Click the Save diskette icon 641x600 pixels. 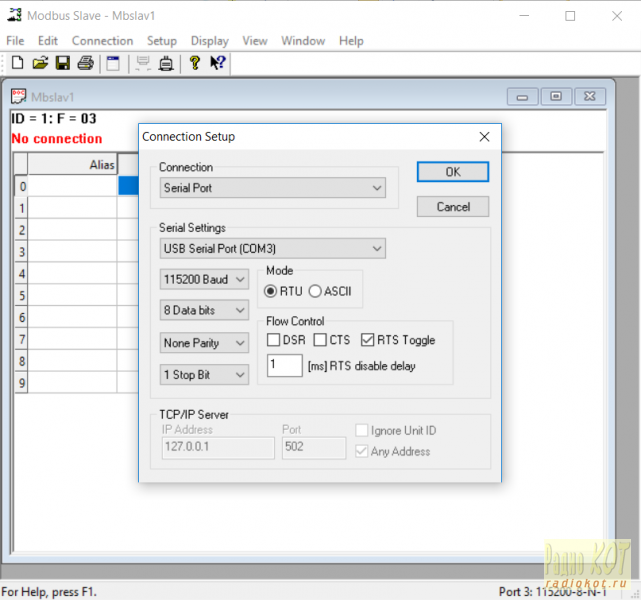[63, 63]
